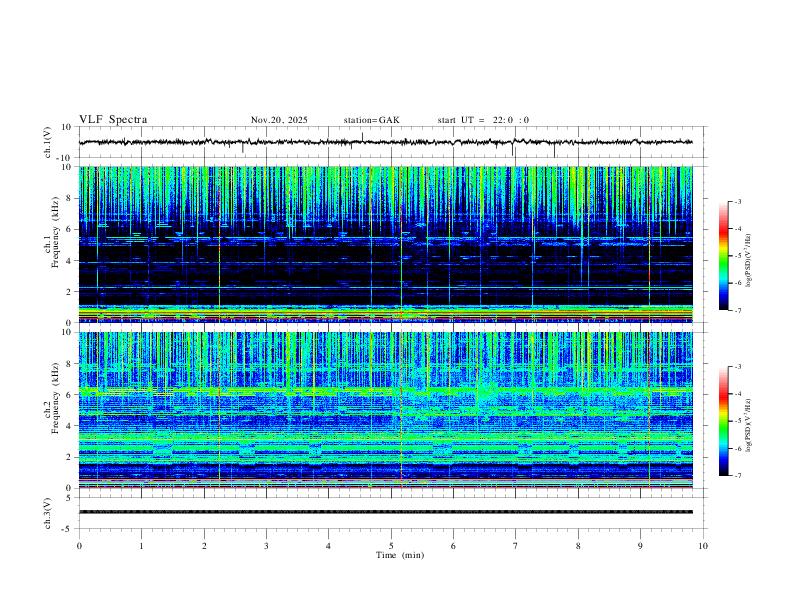Click the date "Nov.20, 2025"

tap(279, 120)
